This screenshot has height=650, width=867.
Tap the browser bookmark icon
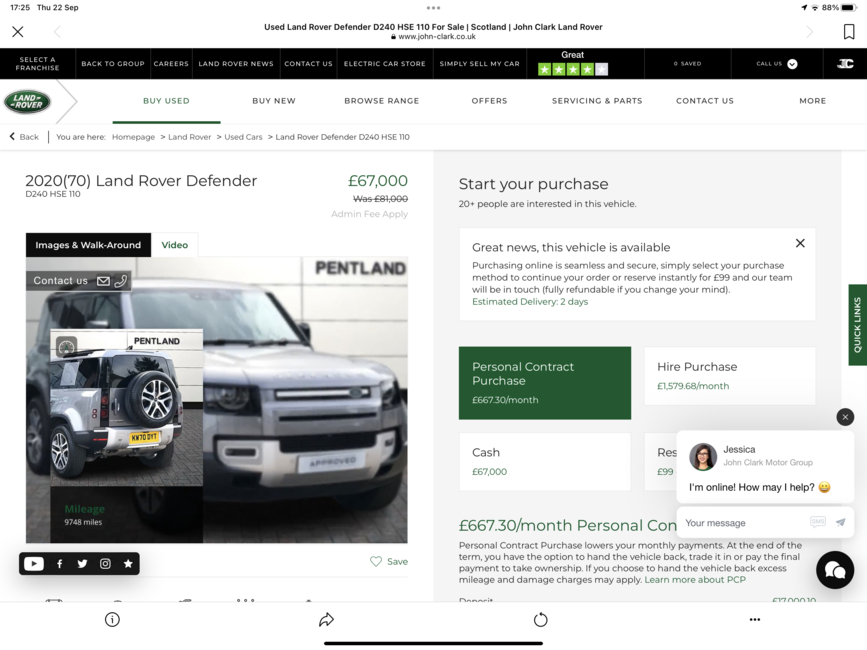click(x=849, y=32)
